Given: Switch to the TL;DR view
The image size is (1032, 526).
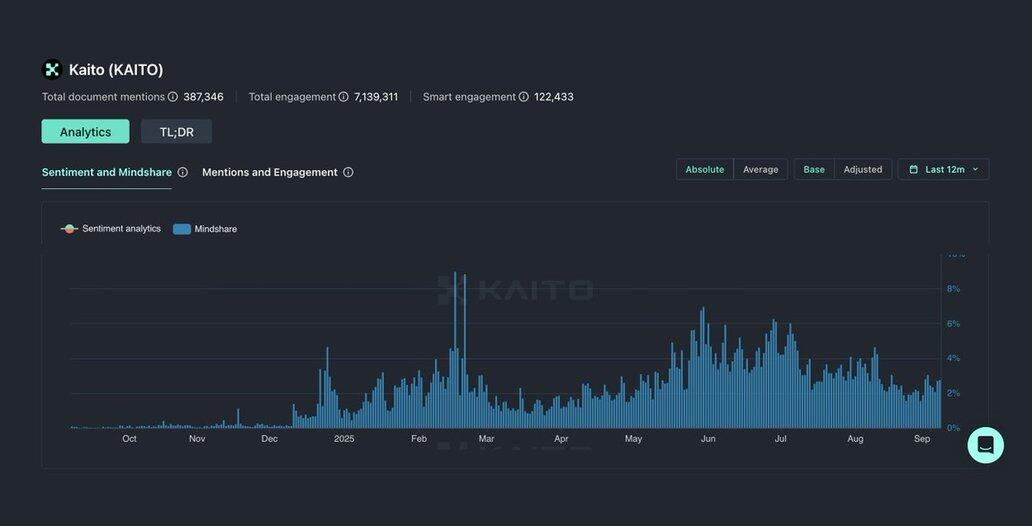Looking at the screenshot, I should click(x=176, y=132).
